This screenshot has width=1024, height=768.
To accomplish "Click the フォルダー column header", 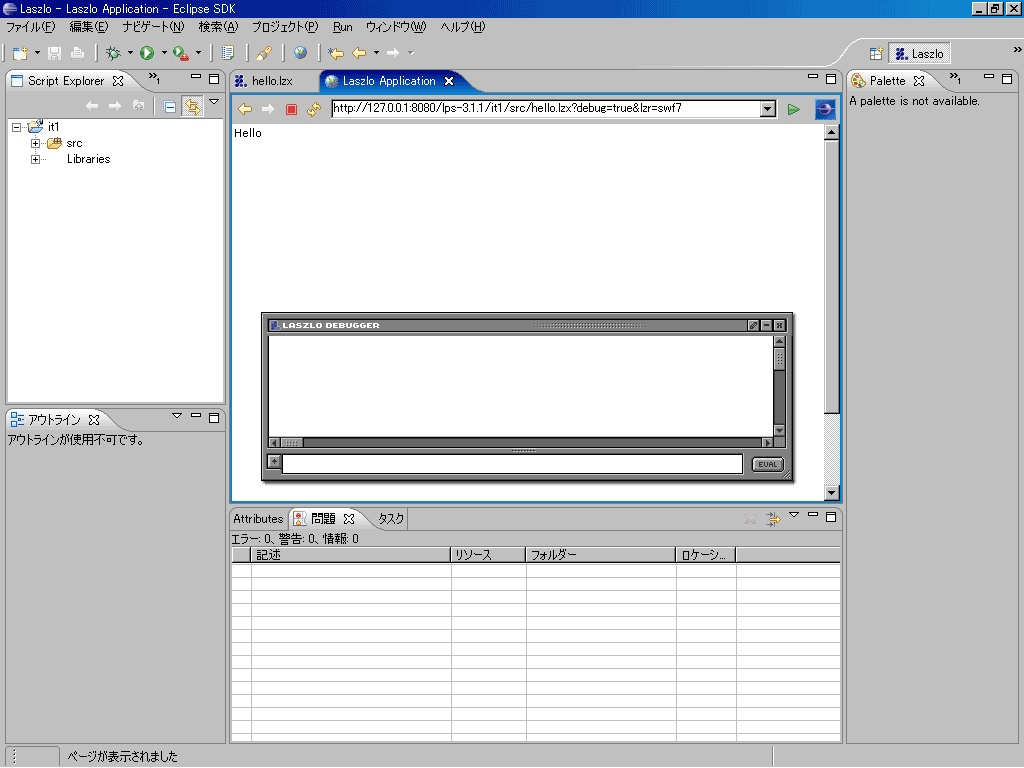I will tap(601, 555).
